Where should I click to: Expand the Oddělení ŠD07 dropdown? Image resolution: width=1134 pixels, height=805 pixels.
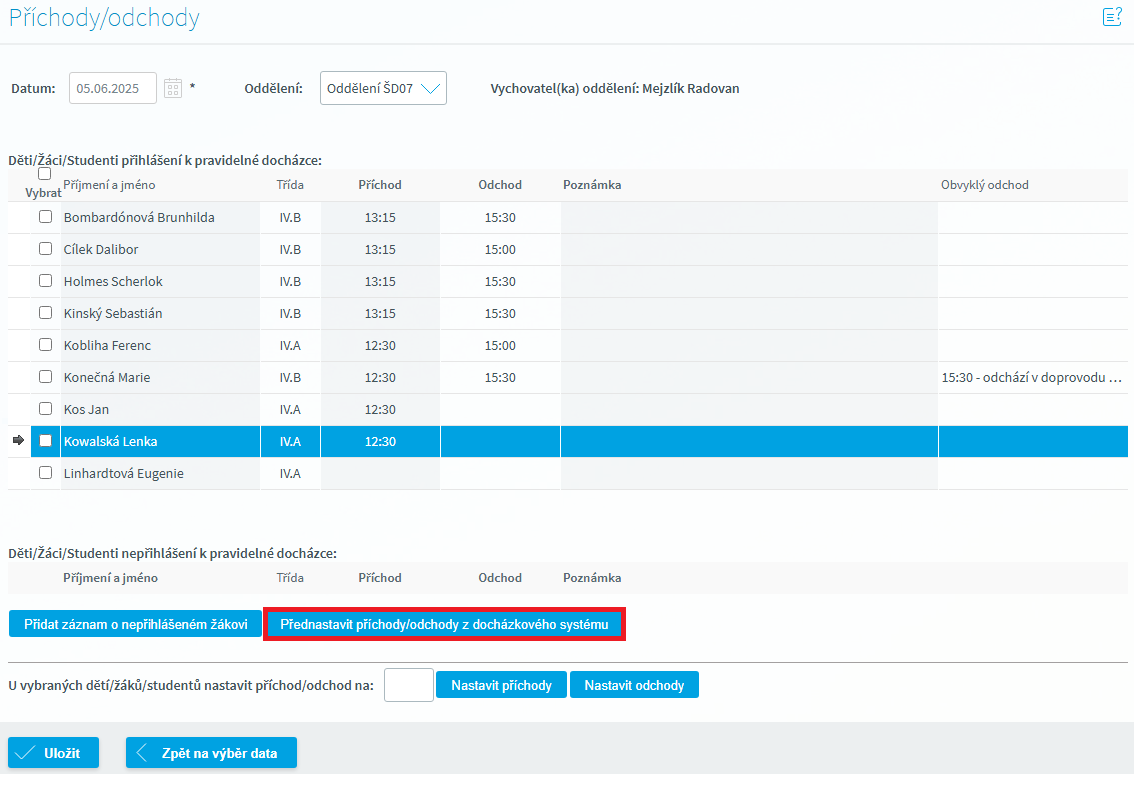(383, 88)
